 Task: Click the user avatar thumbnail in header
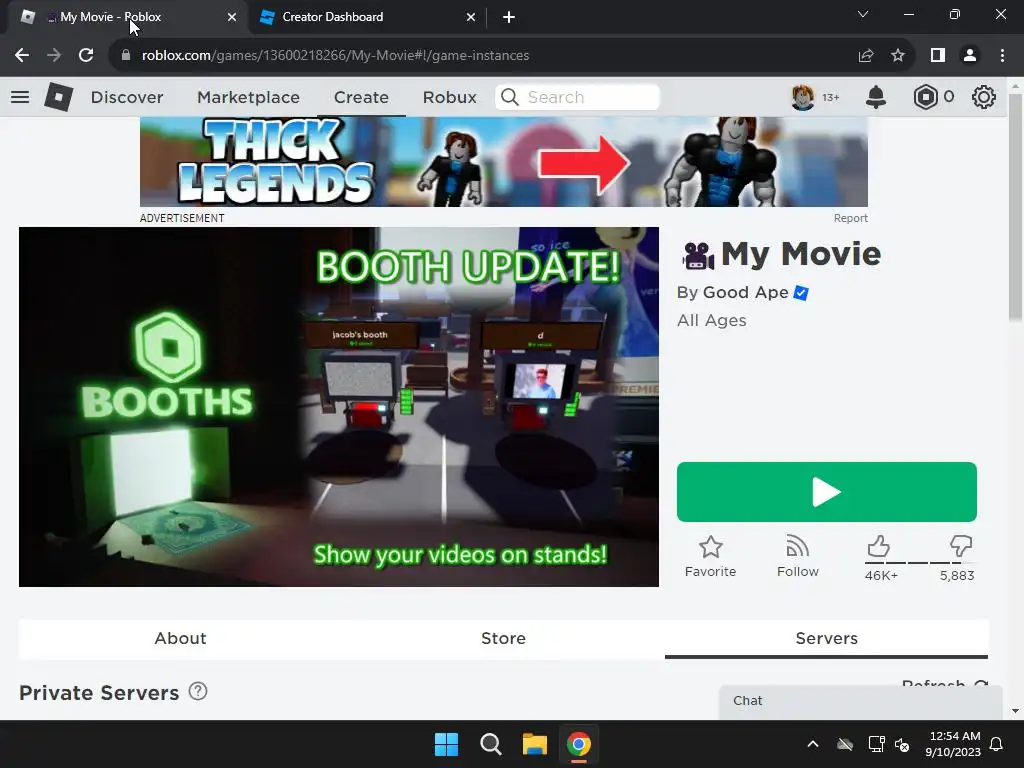pyautogui.click(x=803, y=97)
